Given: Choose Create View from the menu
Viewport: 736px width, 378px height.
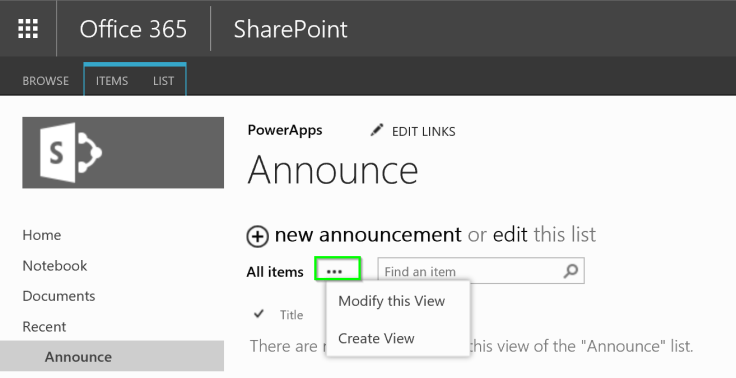Looking at the screenshot, I should 376,339.
